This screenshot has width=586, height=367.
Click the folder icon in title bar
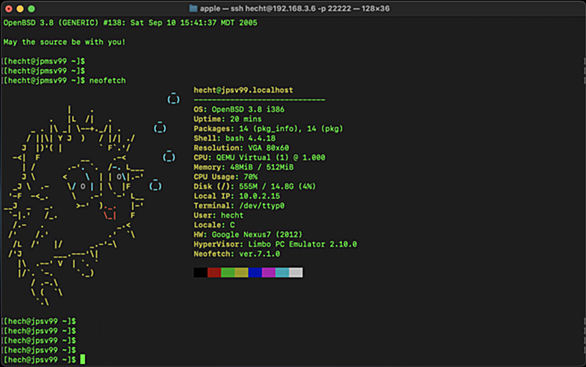(x=193, y=8)
